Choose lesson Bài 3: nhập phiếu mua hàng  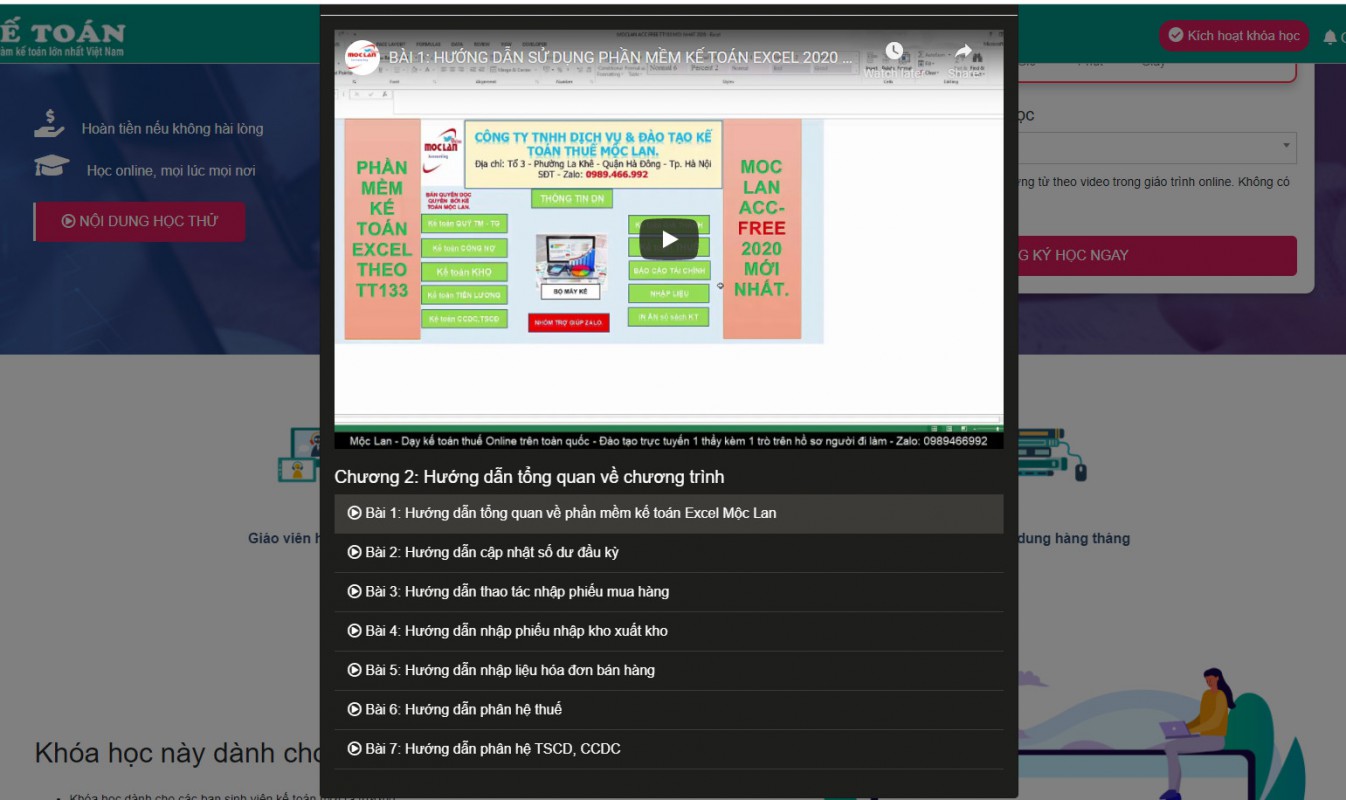[x=668, y=591]
